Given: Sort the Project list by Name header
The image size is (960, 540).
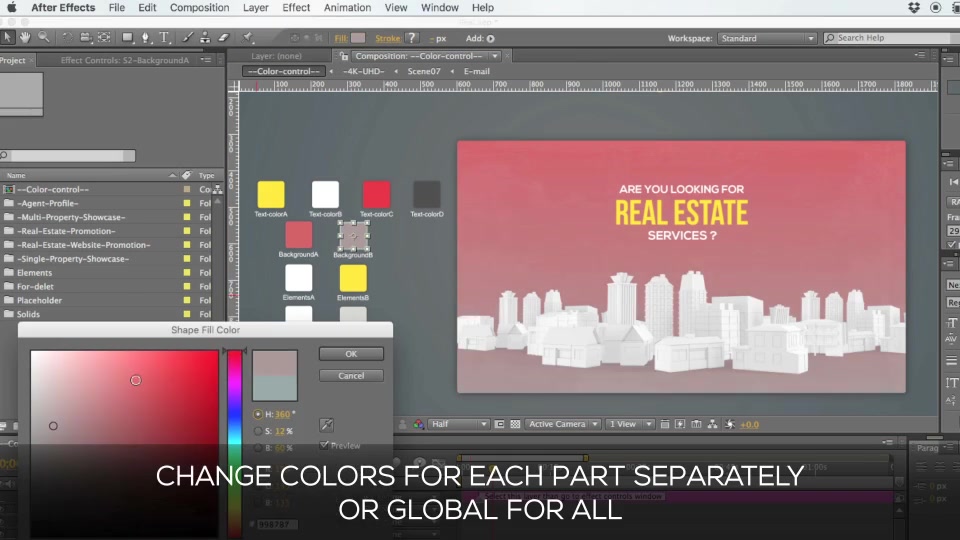Looking at the screenshot, I should (x=16, y=175).
